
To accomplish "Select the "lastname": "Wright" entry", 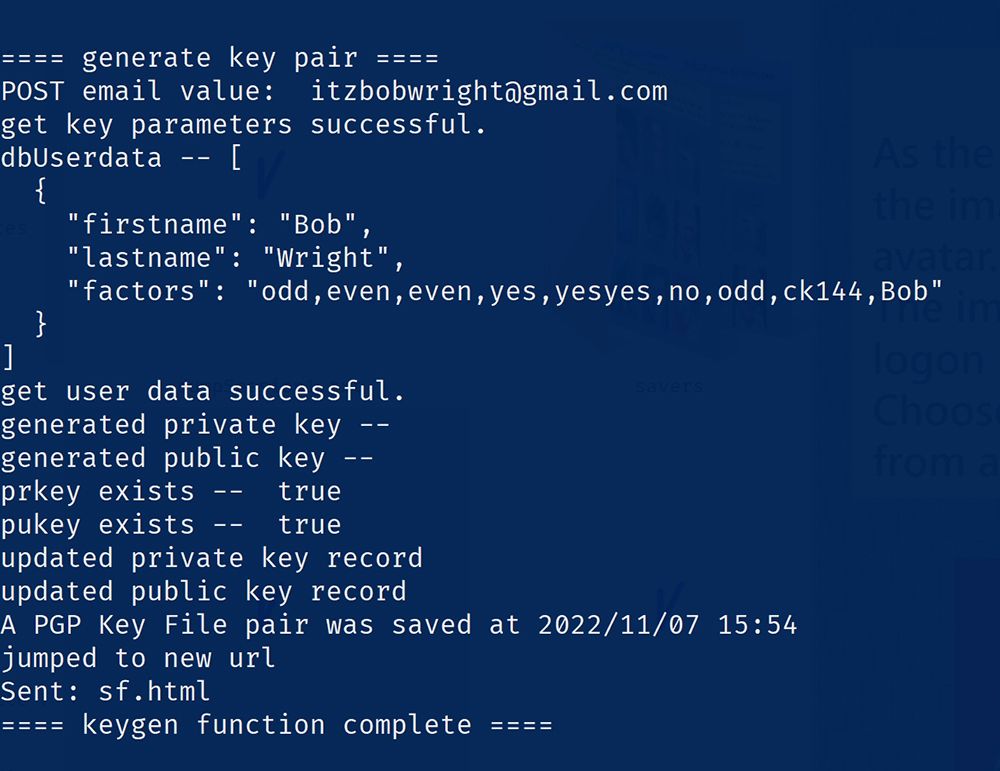I will [x=235, y=258].
